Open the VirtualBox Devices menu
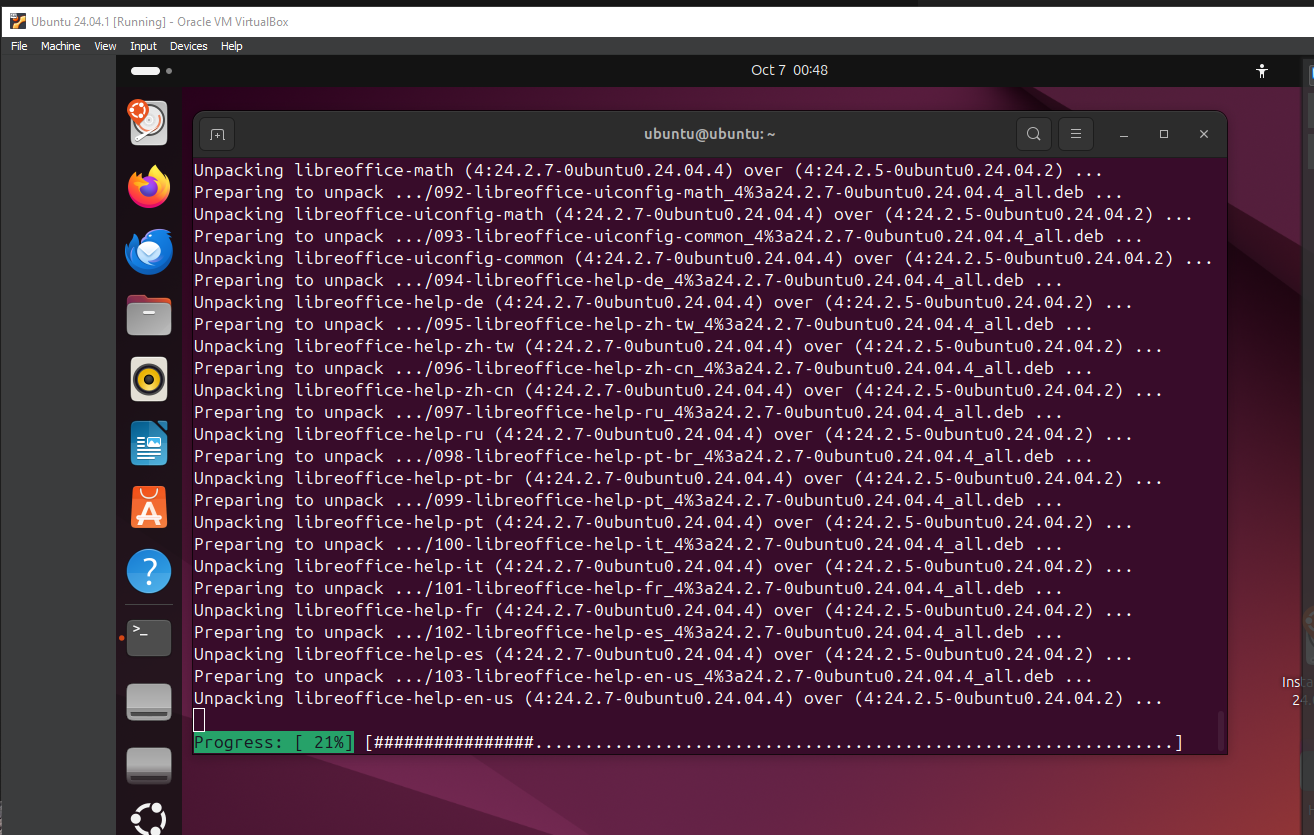 coord(188,46)
